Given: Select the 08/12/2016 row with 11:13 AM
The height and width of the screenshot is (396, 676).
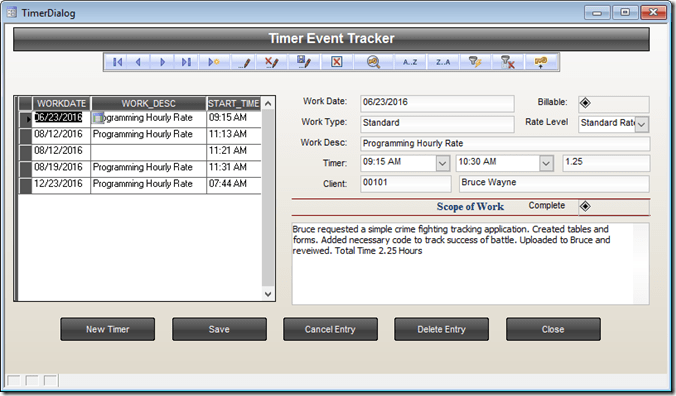Looking at the screenshot, I should [x=140, y=135].
